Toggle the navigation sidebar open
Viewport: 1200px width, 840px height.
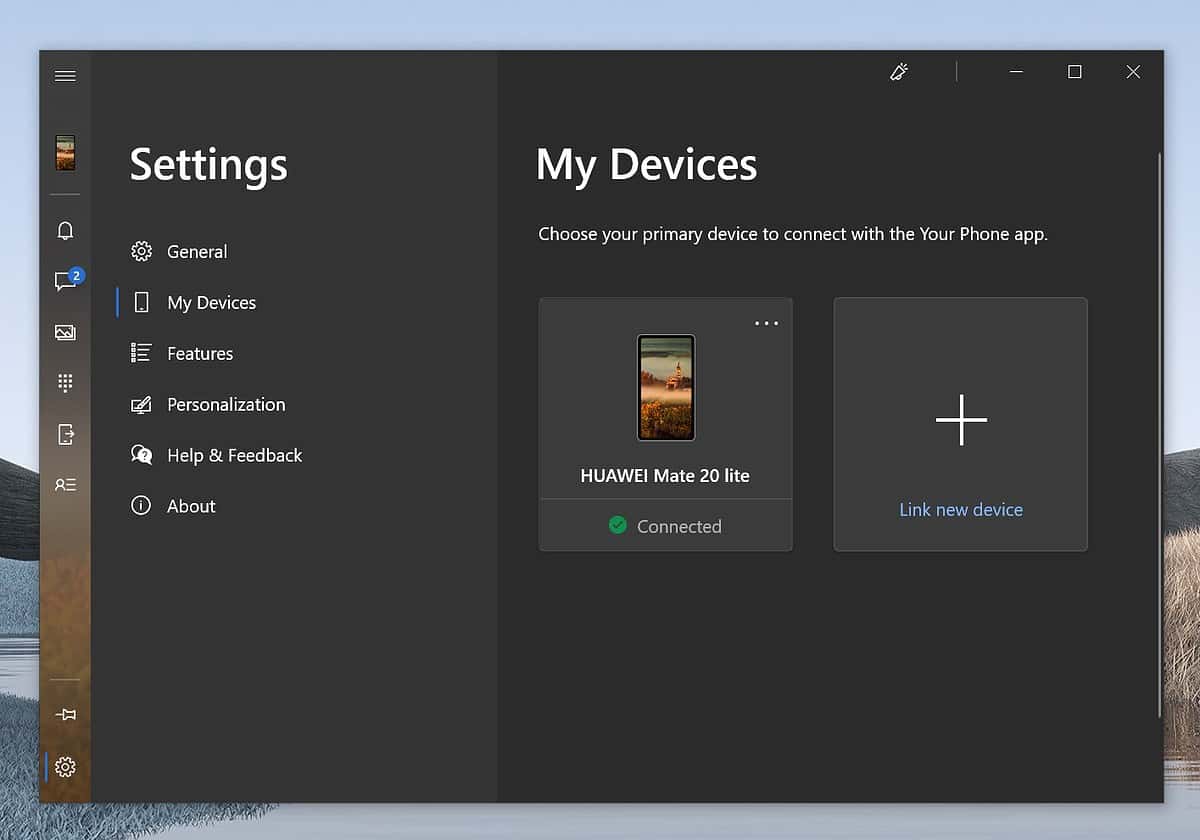click(x=65, y=75)
